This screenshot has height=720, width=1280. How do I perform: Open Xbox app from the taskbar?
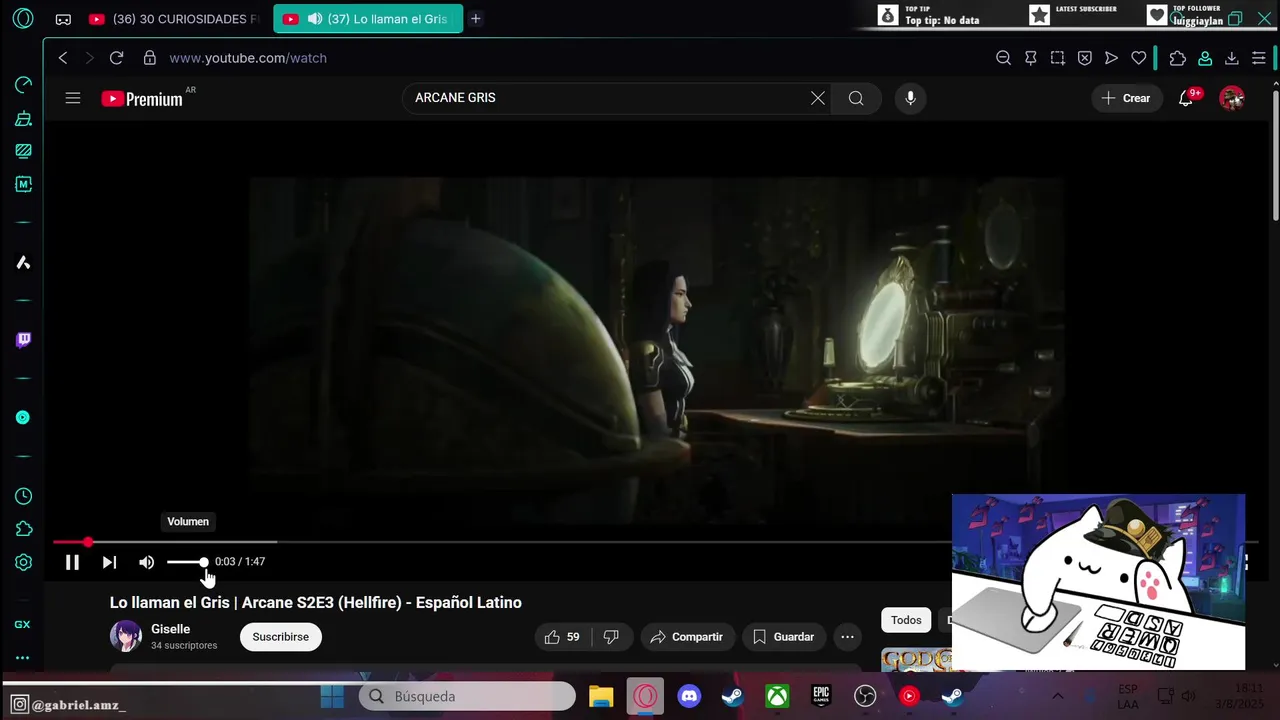777,696
